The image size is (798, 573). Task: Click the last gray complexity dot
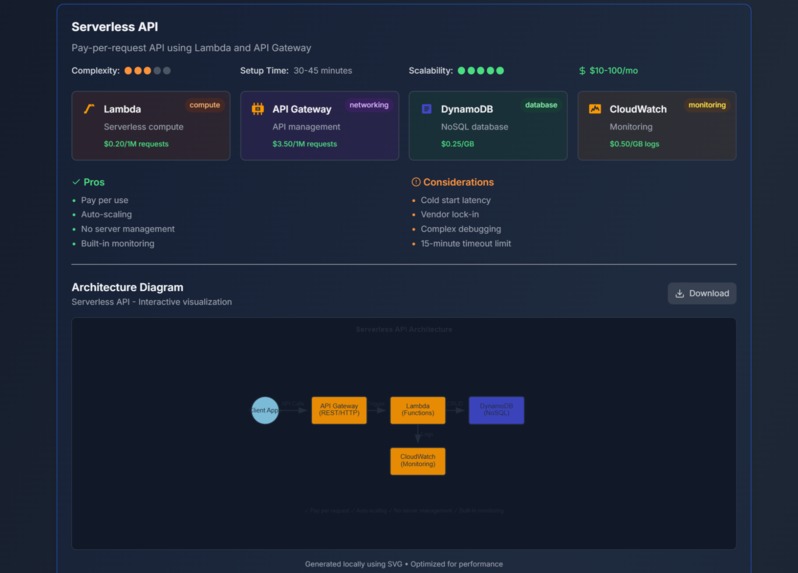(x=167, y=71)
